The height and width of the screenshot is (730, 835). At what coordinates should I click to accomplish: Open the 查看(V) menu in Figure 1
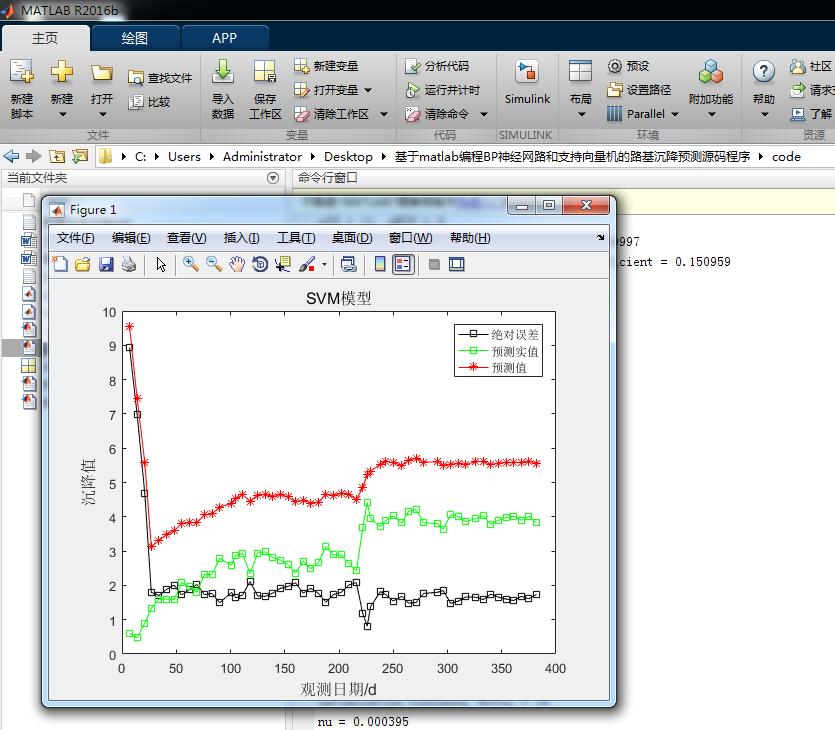click(x=186, y=238)
